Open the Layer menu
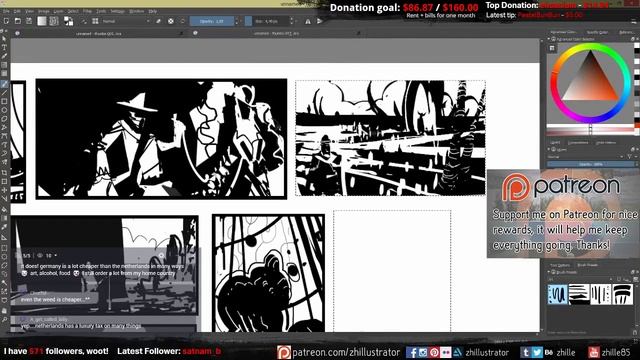Image resolution: width=640 pixels, height=360 pixels. (x=58, y=11)
